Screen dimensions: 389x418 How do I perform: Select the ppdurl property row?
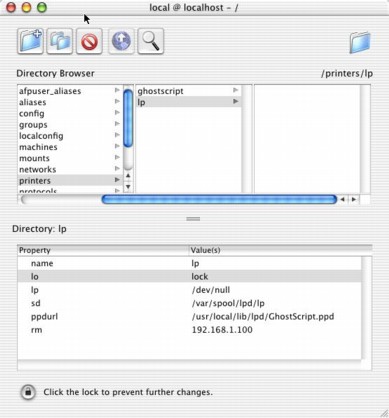(x=189, y=316)
